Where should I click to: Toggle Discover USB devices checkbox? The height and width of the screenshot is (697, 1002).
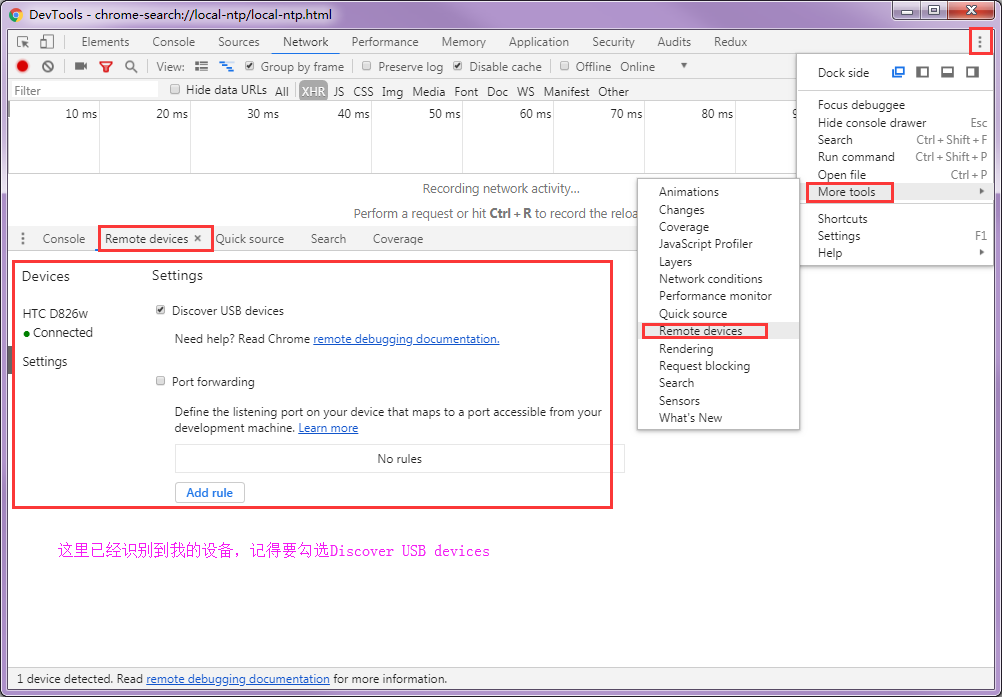pos(160,310)
